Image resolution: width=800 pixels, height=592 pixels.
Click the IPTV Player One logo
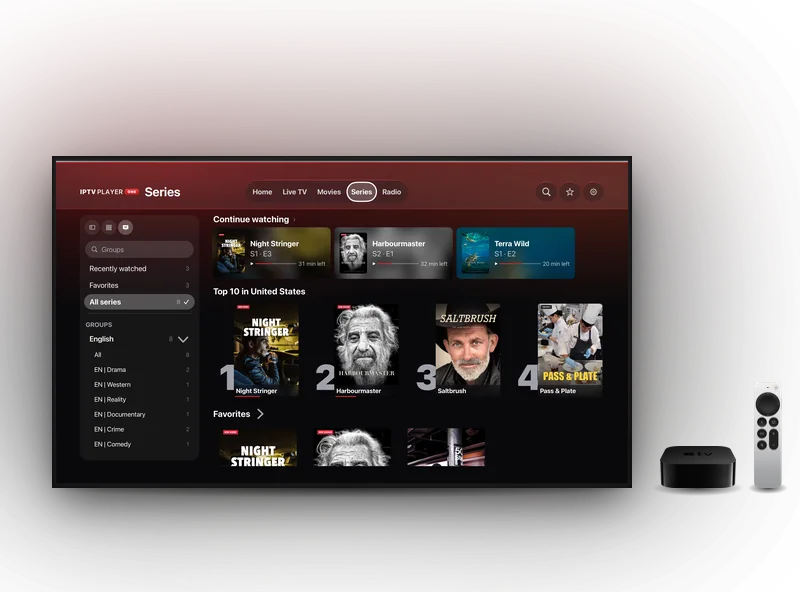[x=109, y=192]
